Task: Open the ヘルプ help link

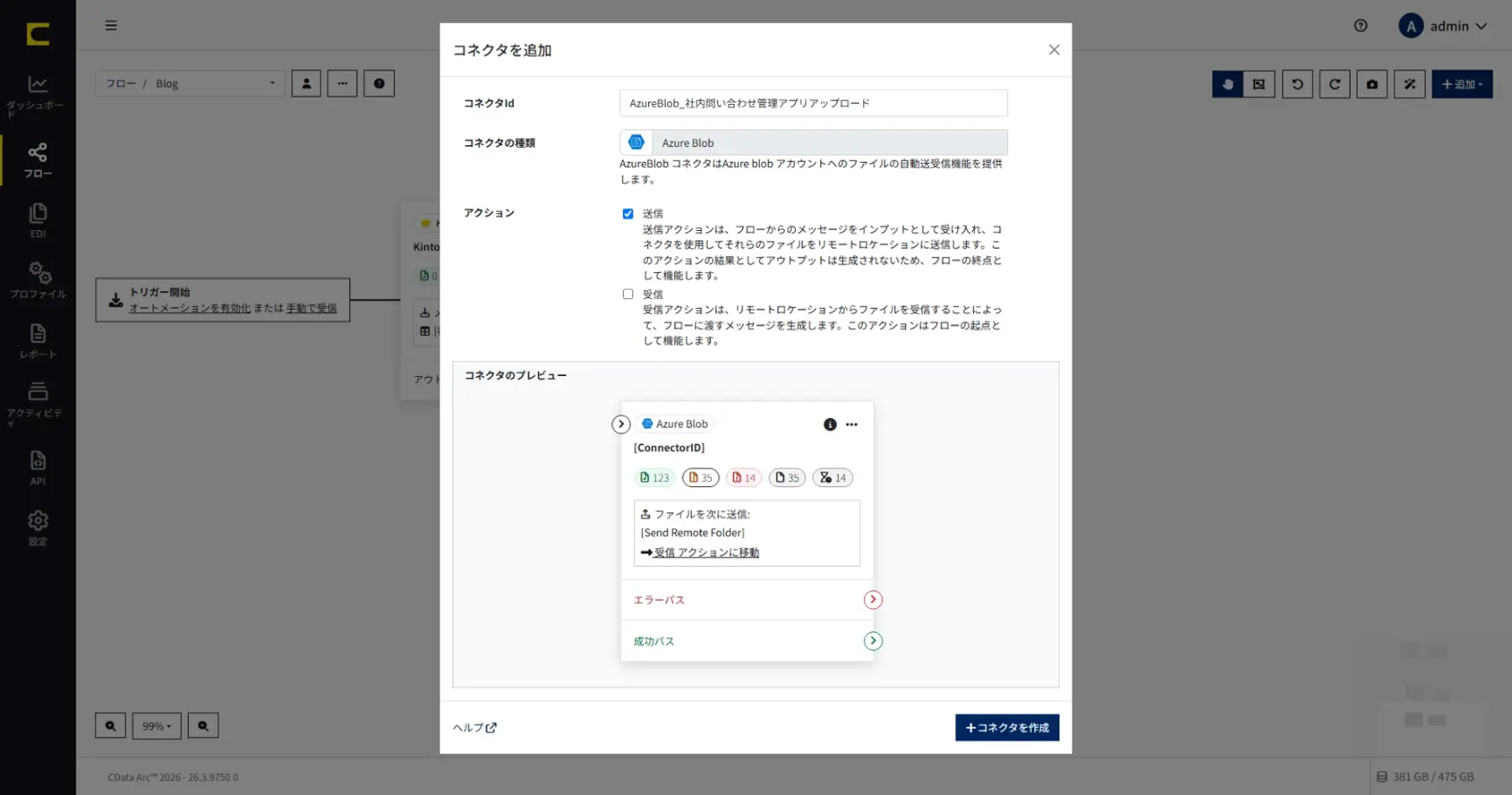Action: (475, 728)
